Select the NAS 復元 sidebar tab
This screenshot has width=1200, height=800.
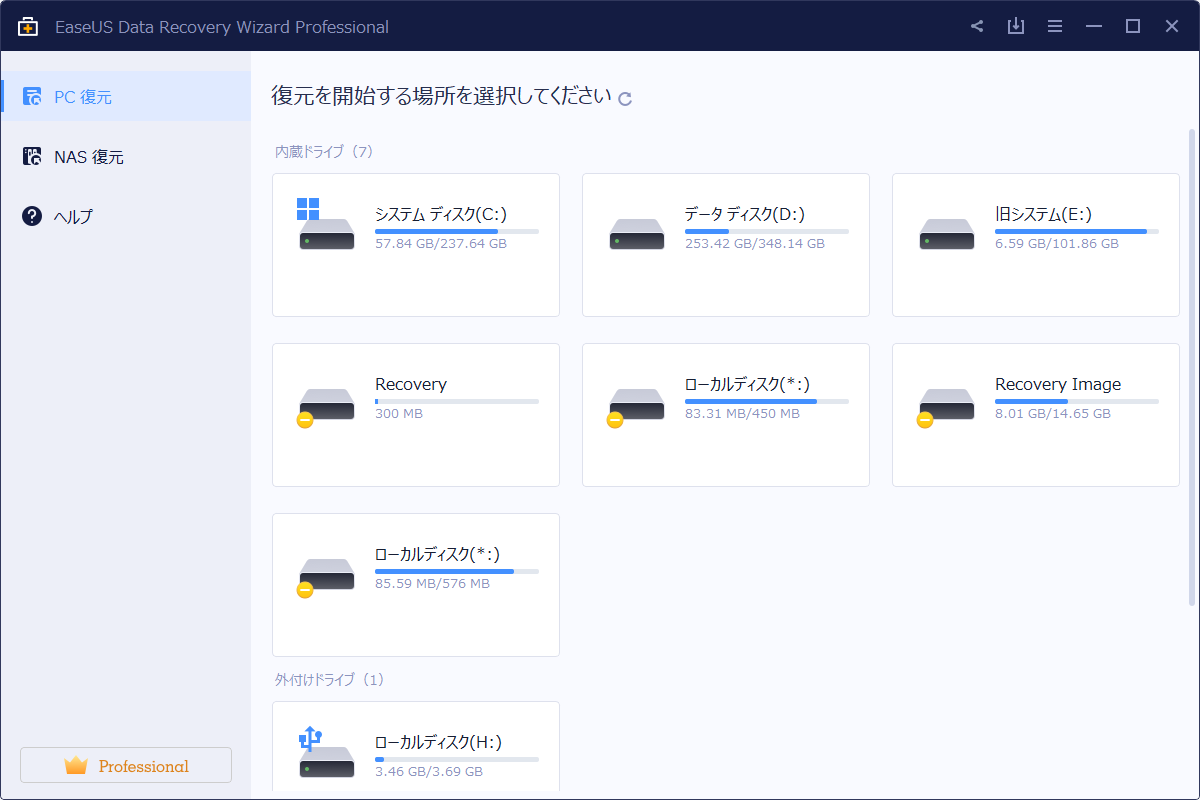click(x=125, y=157)
